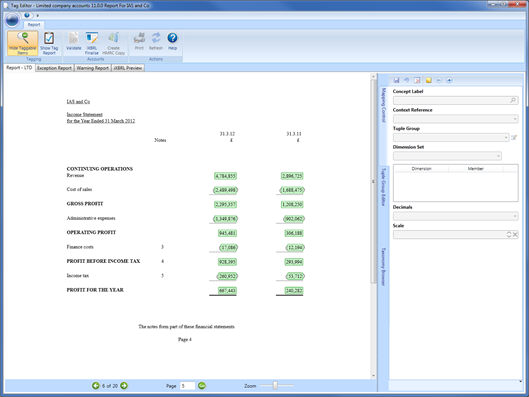Run Validate from the Accounts group

coord(74,41)
